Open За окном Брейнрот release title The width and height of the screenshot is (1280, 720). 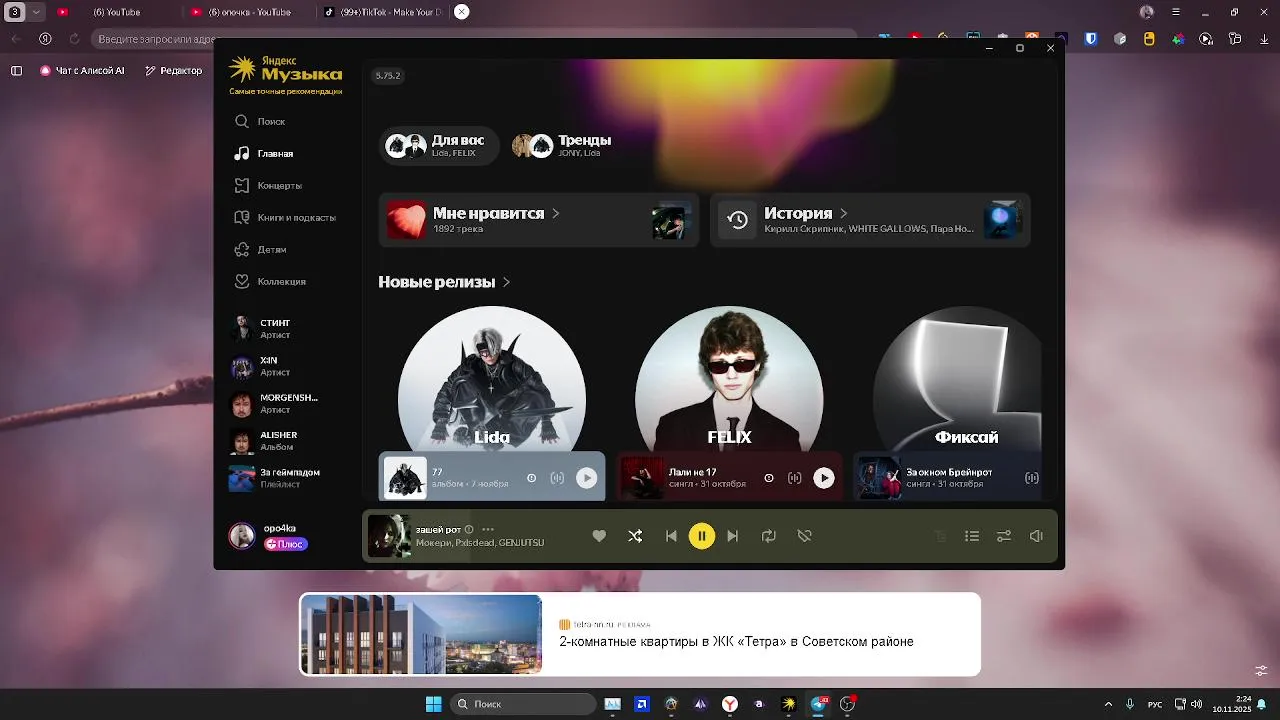click(949, 472)
